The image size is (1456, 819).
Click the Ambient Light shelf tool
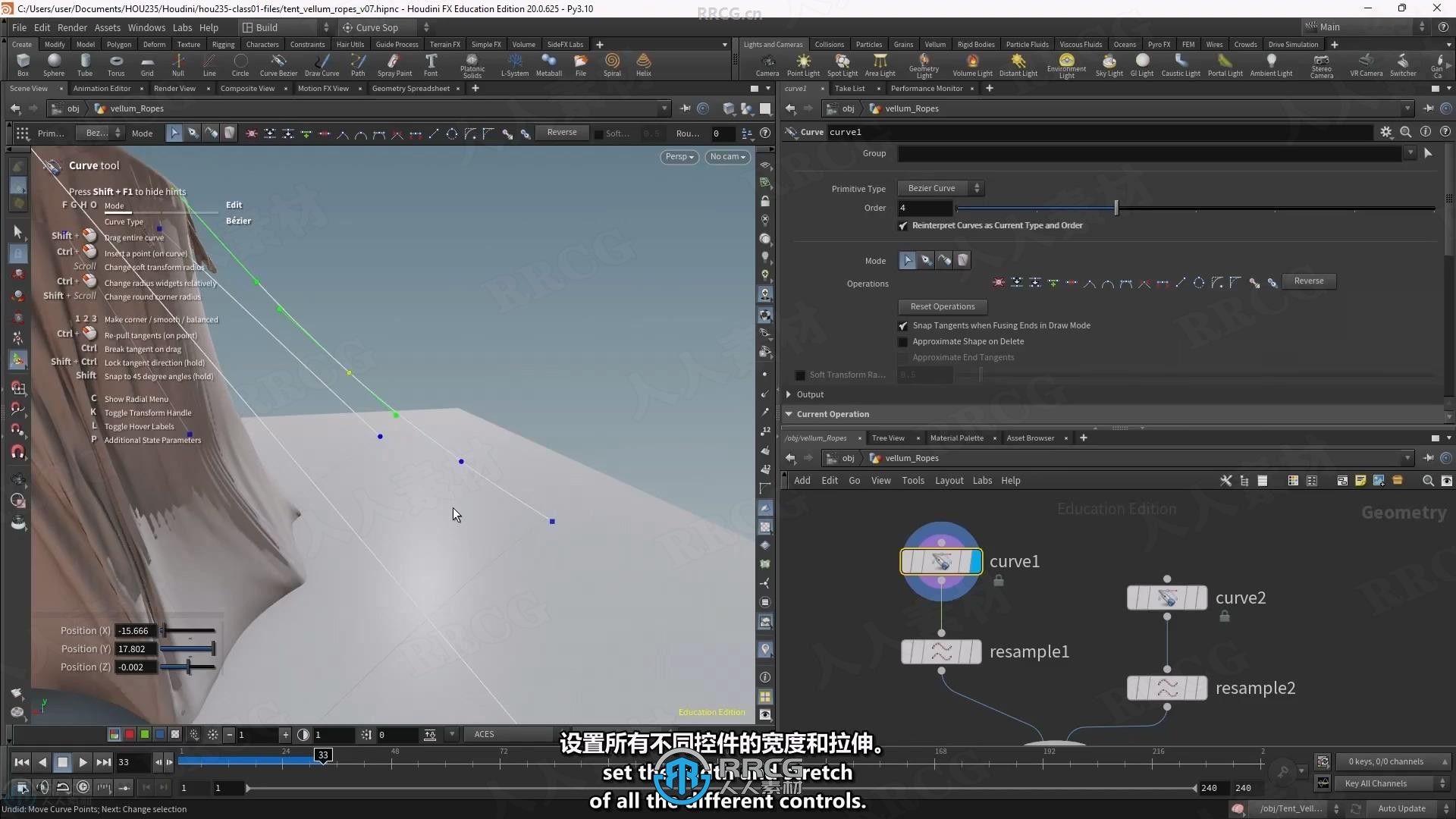point(1272,65)
